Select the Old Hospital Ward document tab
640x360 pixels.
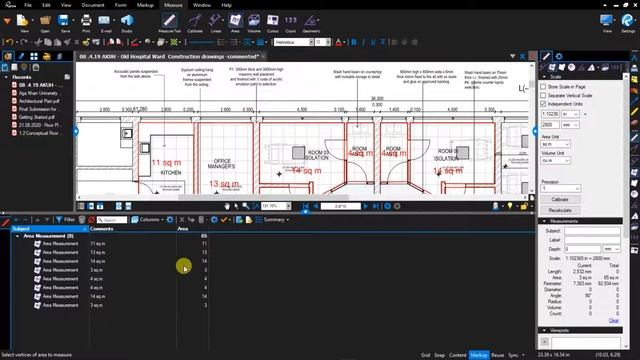(x=169, y=56)
